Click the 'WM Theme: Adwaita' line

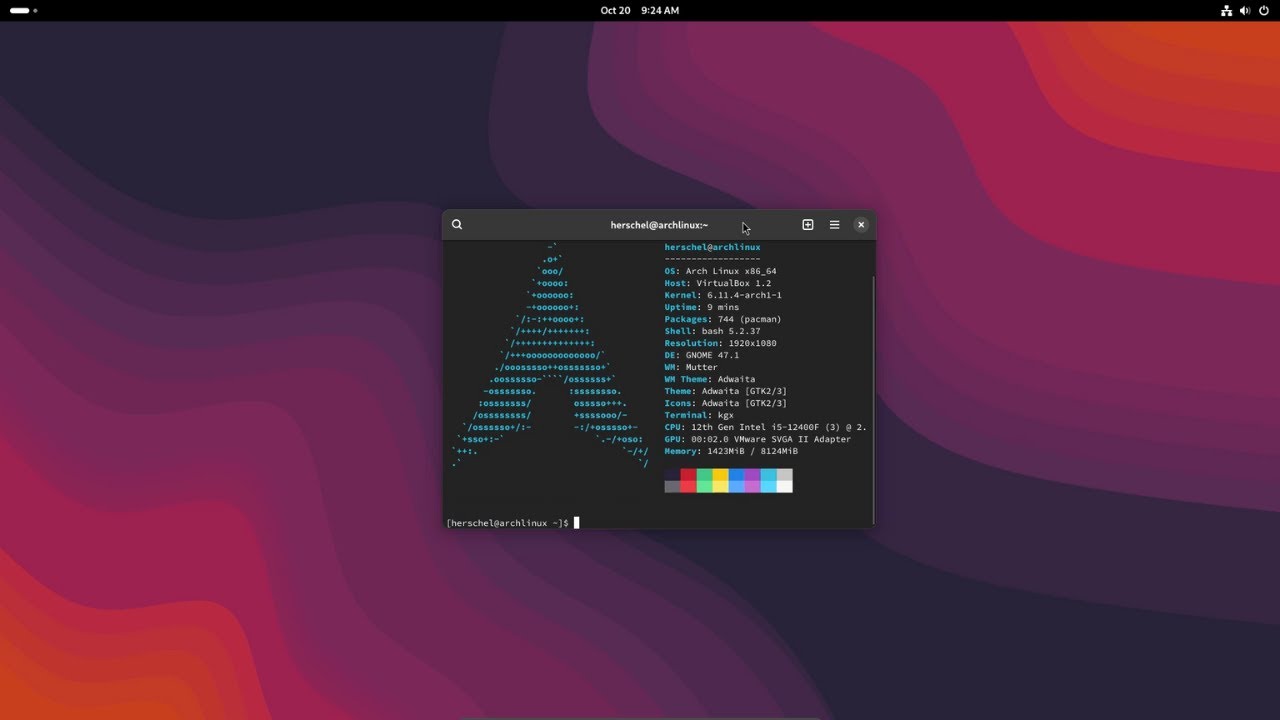[x=709, y=379]
